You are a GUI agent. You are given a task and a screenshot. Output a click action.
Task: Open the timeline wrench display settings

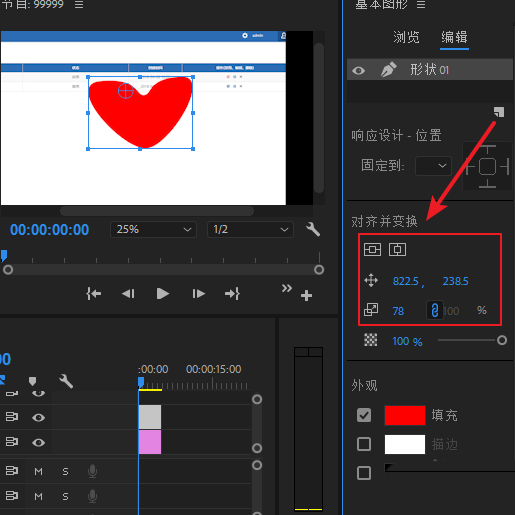[66, 381]
